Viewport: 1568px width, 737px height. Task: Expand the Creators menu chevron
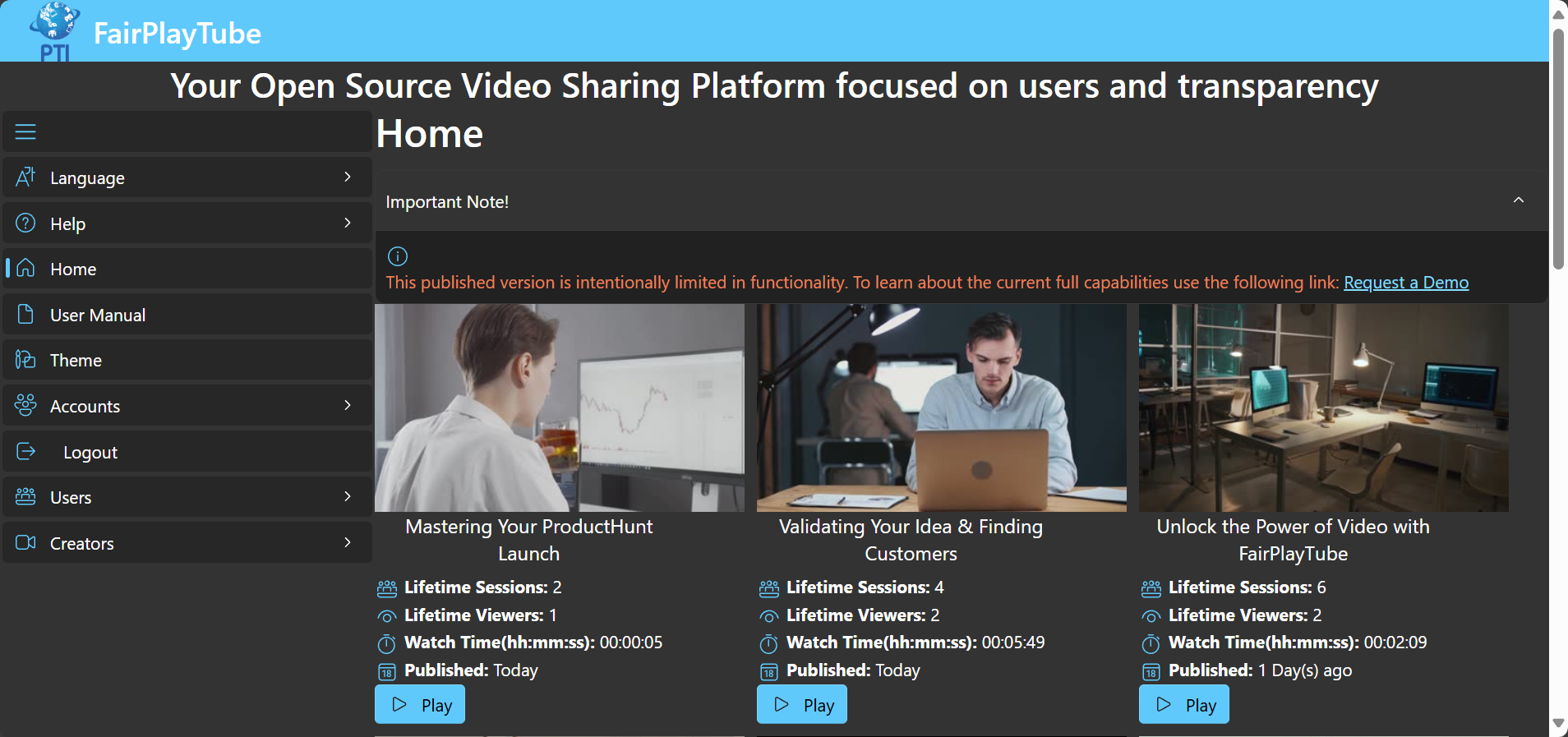coord(348,542)
